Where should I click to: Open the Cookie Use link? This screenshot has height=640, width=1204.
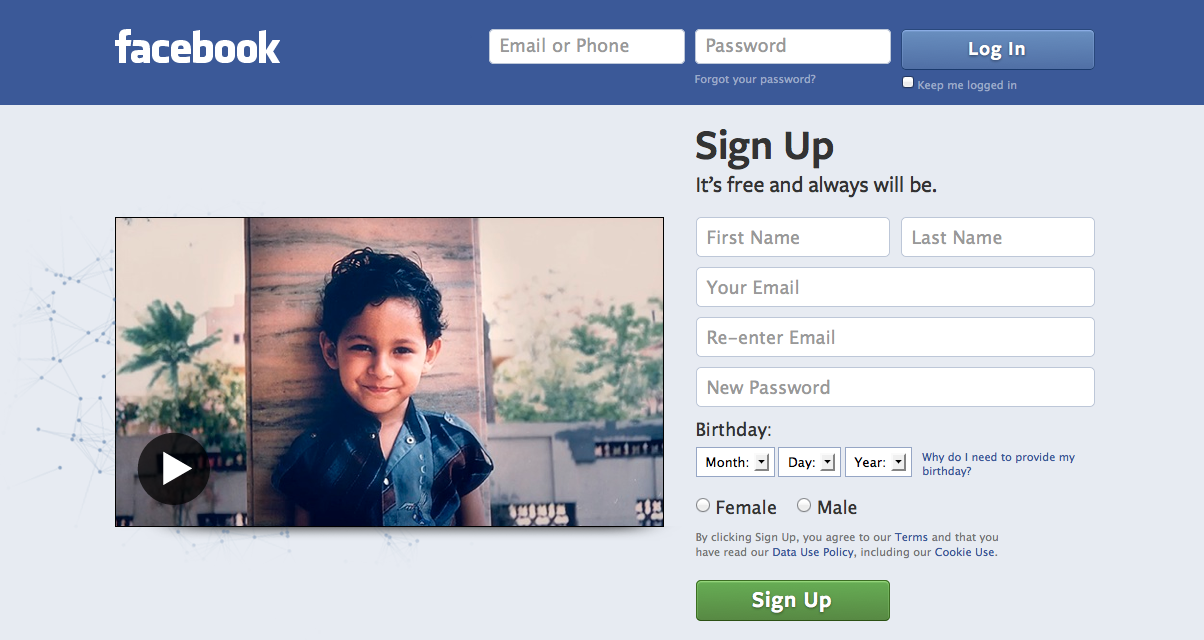pyautogui.click(x=965, y=552)
